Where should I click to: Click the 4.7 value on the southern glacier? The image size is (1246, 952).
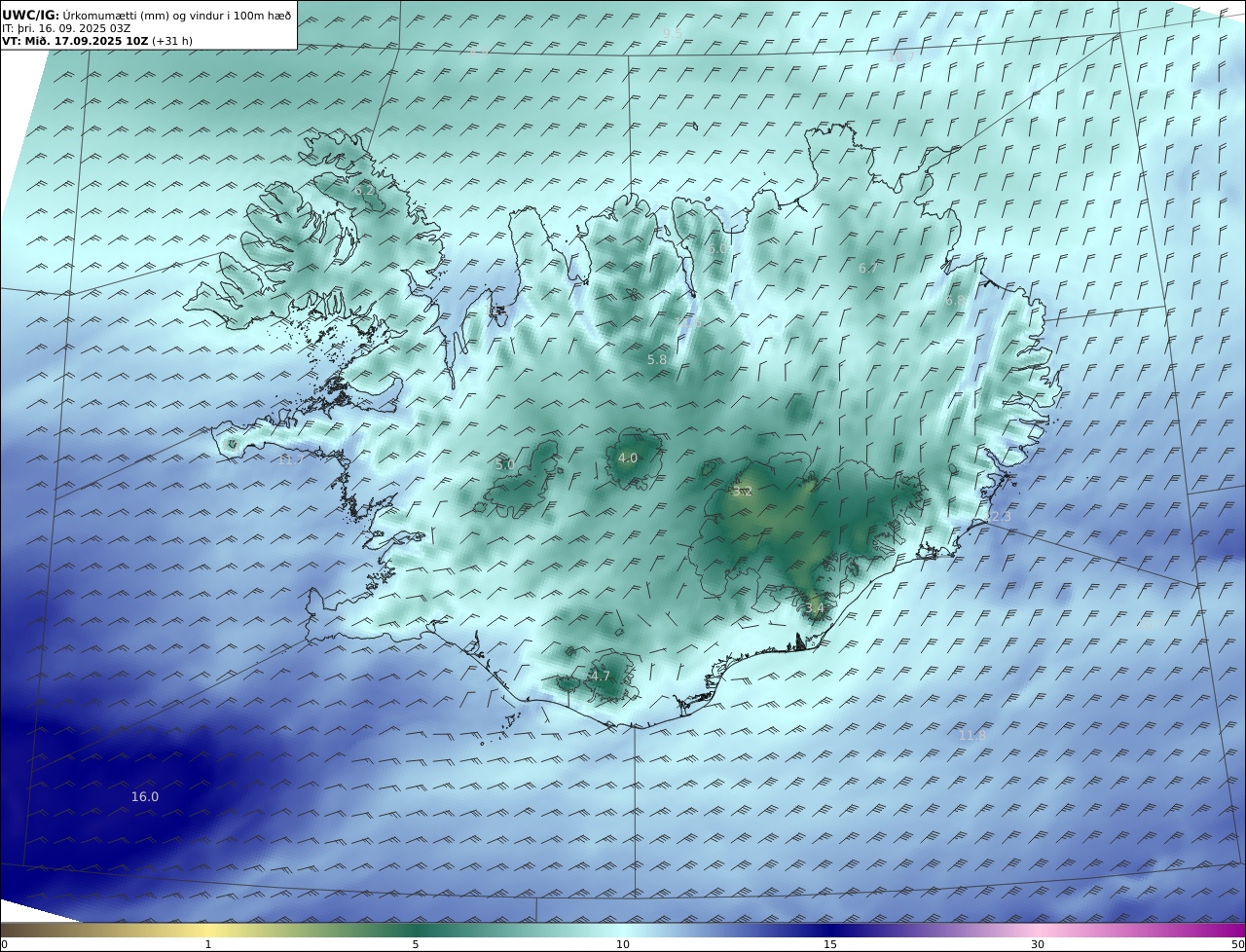[x=601, y=676]
